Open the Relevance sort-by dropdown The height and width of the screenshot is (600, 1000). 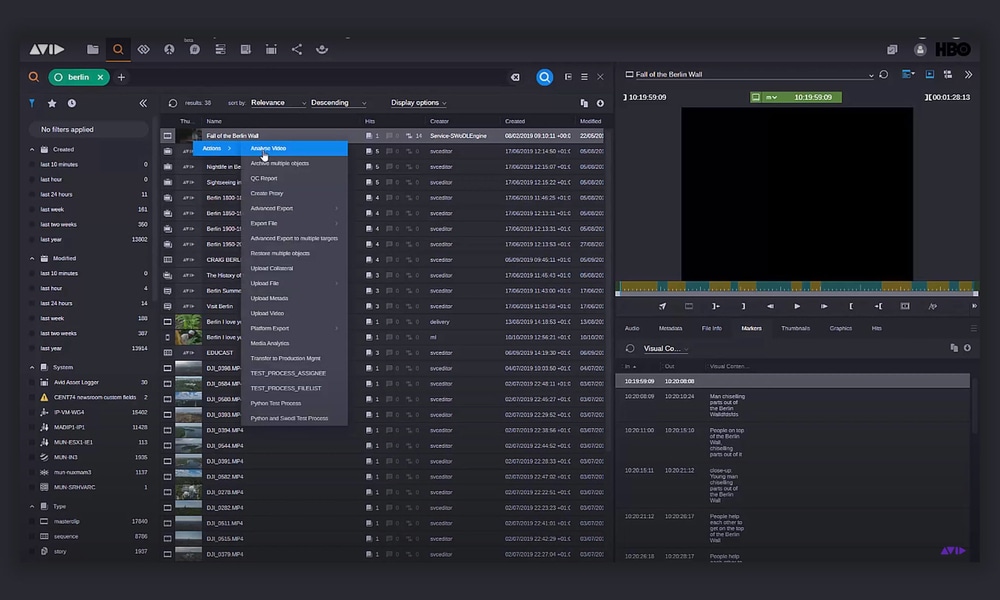pos(278,103)
